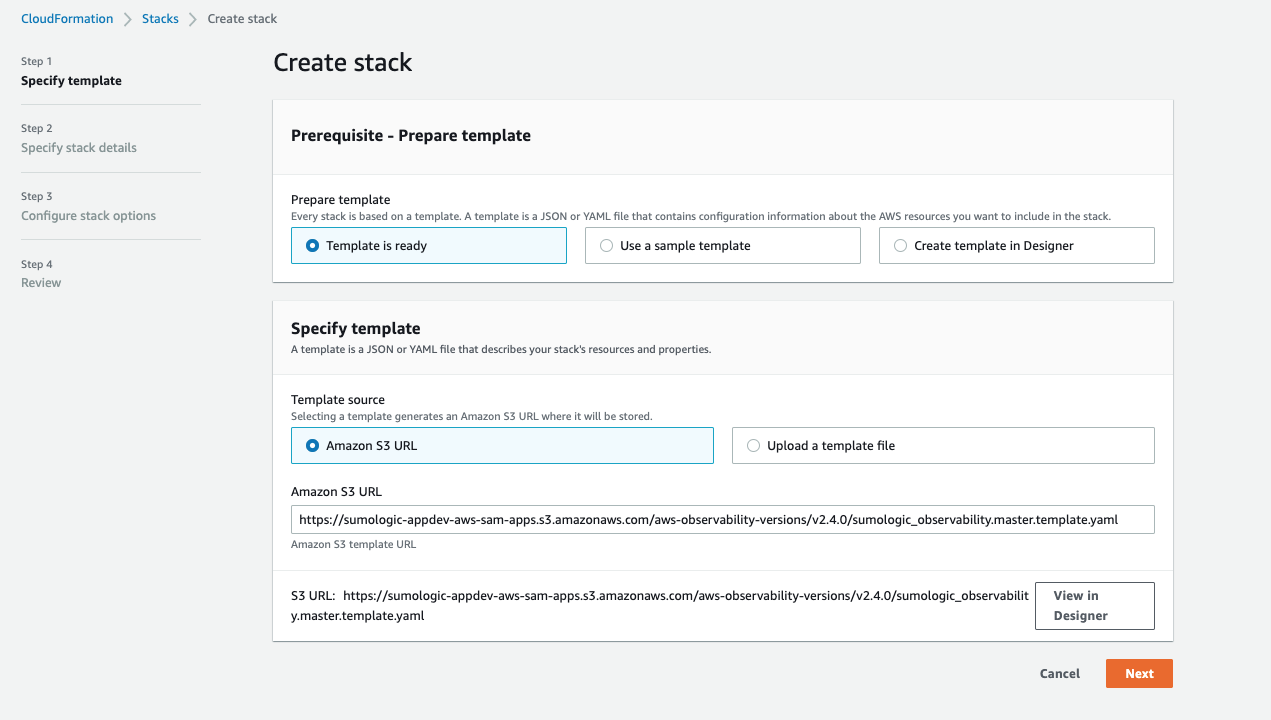Navigate to the Stacks breadcrumb link
The image size is (1271, 720).
160,18
